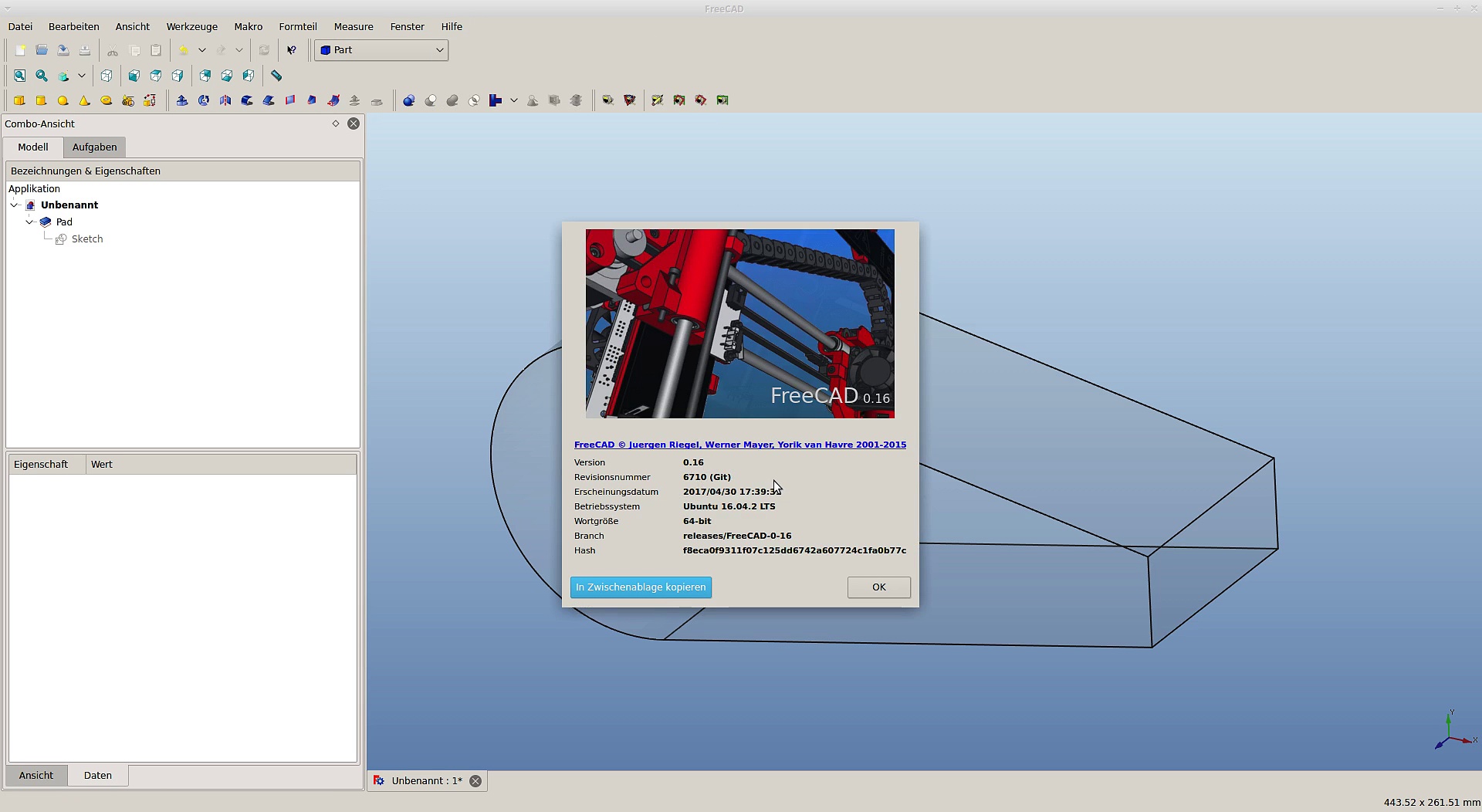Click the Revolve tool icon
Screen dimensions: 1482x812
click(x=203, y=100)
